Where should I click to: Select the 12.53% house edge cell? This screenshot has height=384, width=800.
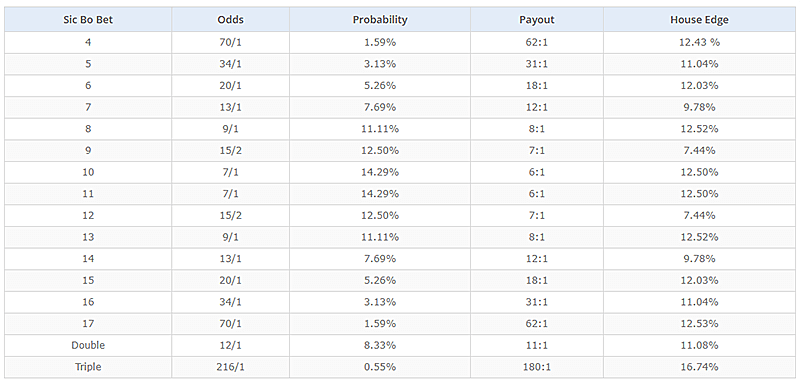tap(699, 323)
